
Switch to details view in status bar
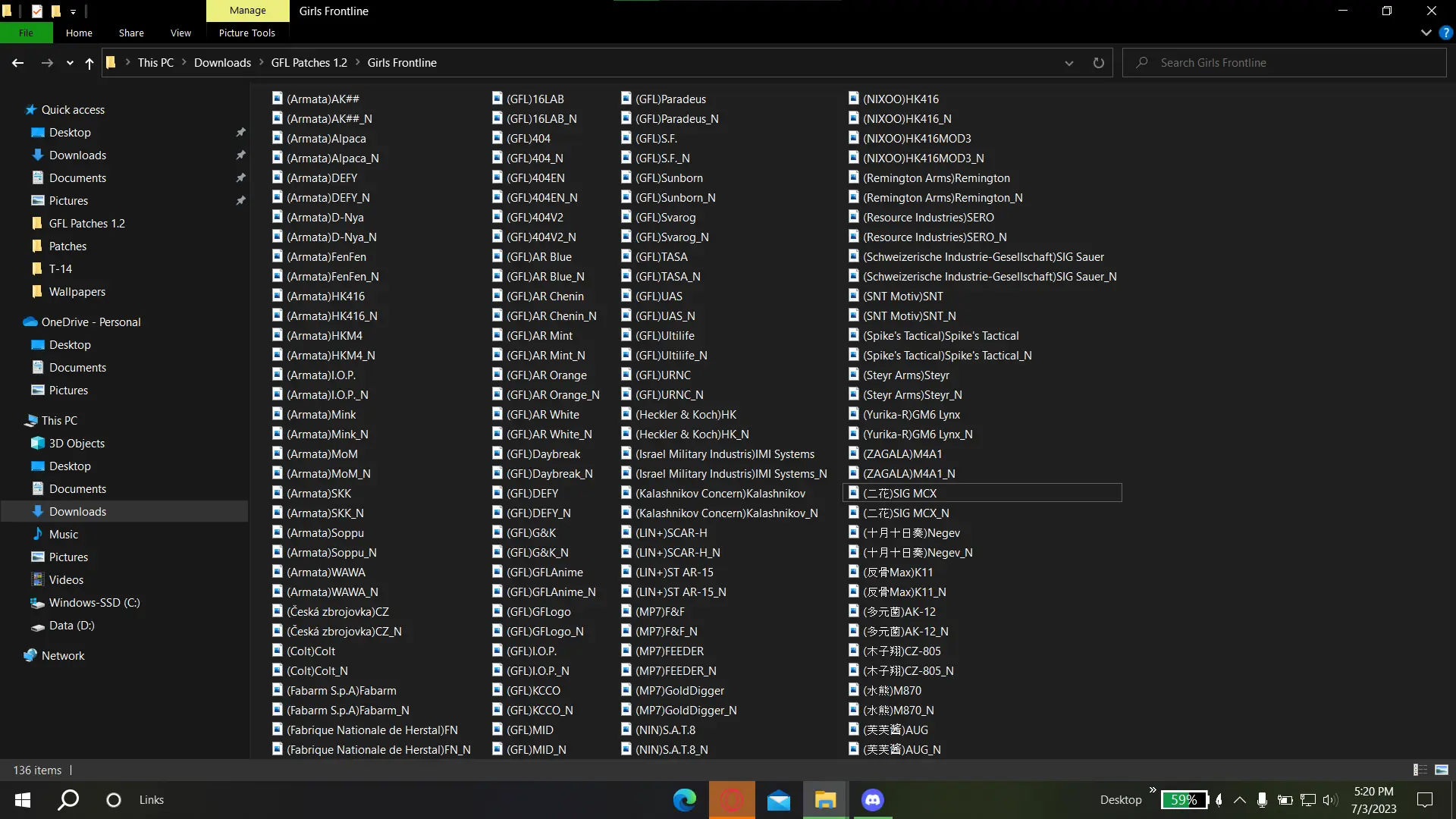point(1420,770)
